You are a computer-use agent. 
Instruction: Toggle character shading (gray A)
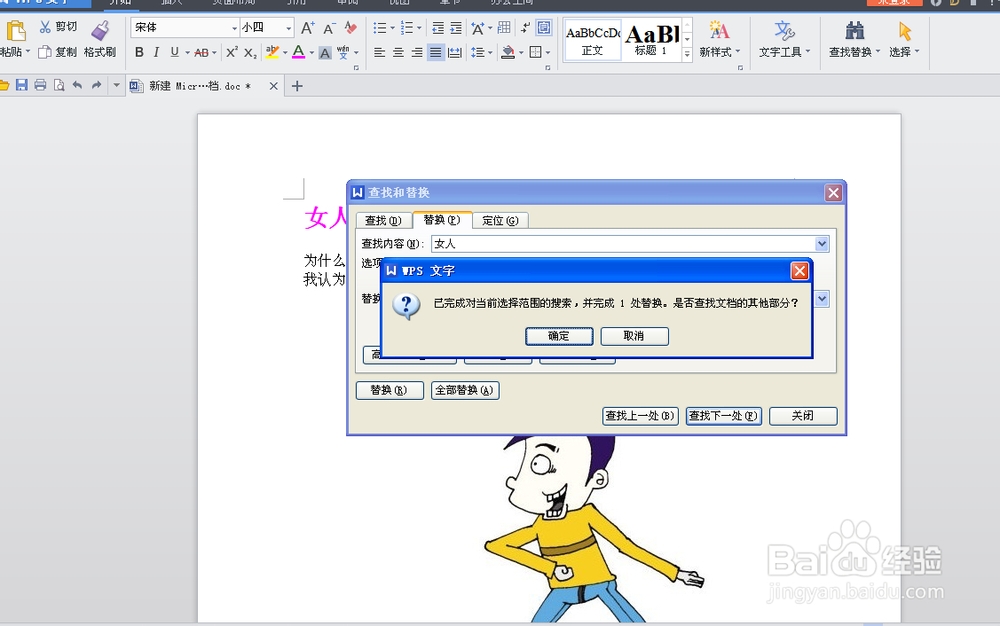click(325, 53)
